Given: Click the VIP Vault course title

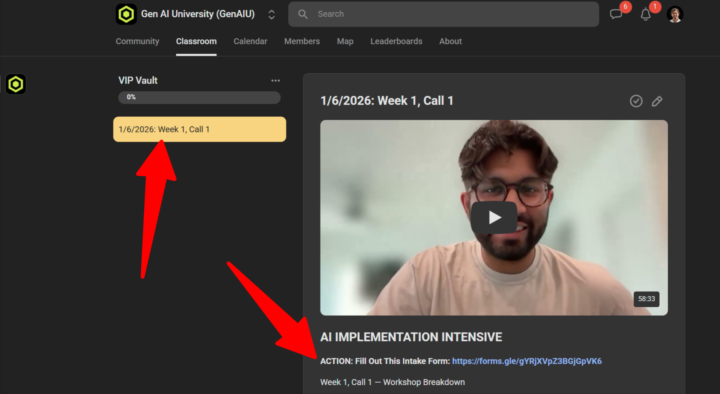Looking at the screenshot, I should point(138,80).
